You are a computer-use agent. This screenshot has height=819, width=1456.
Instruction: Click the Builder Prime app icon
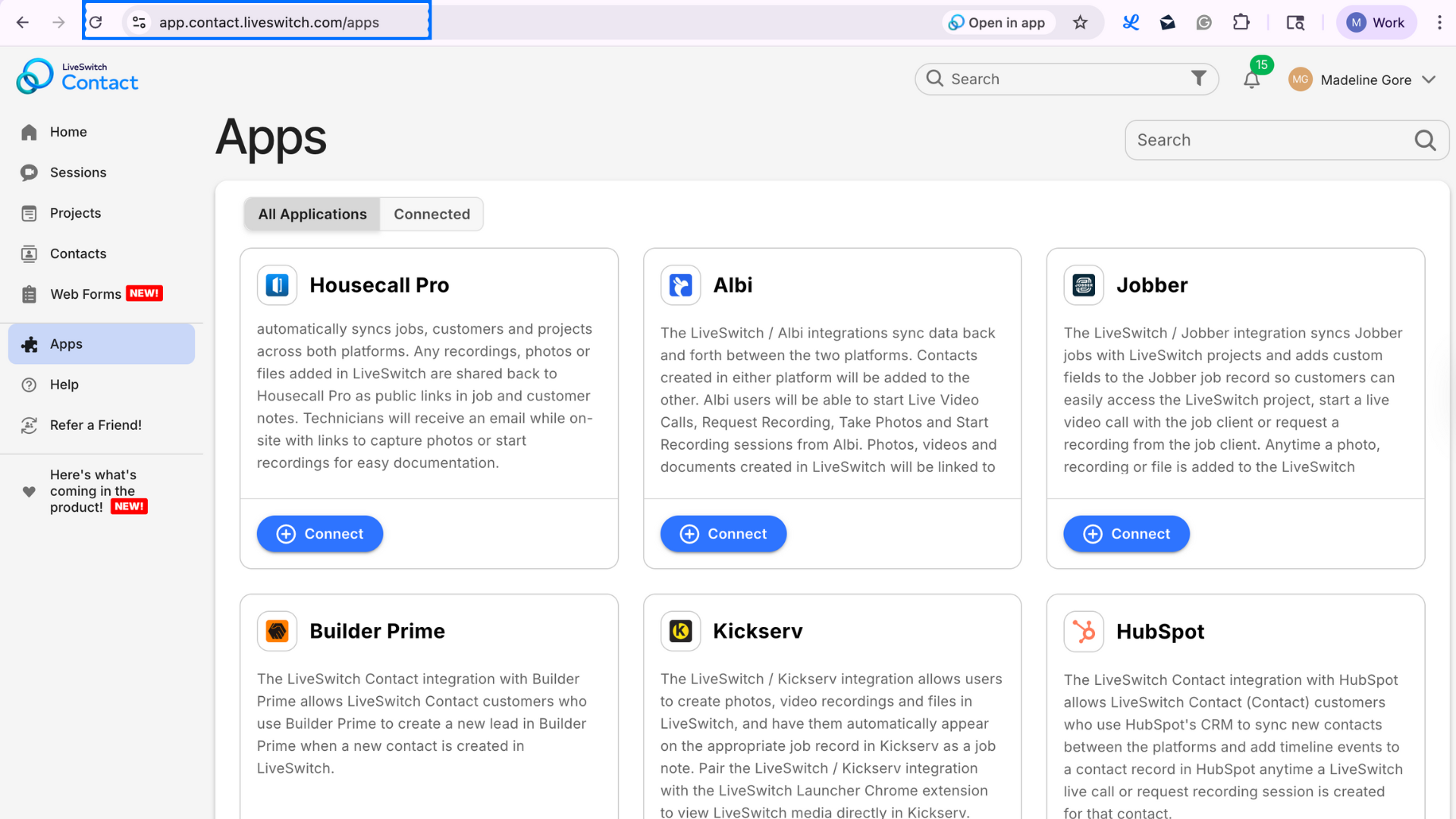tap(277, 631)
